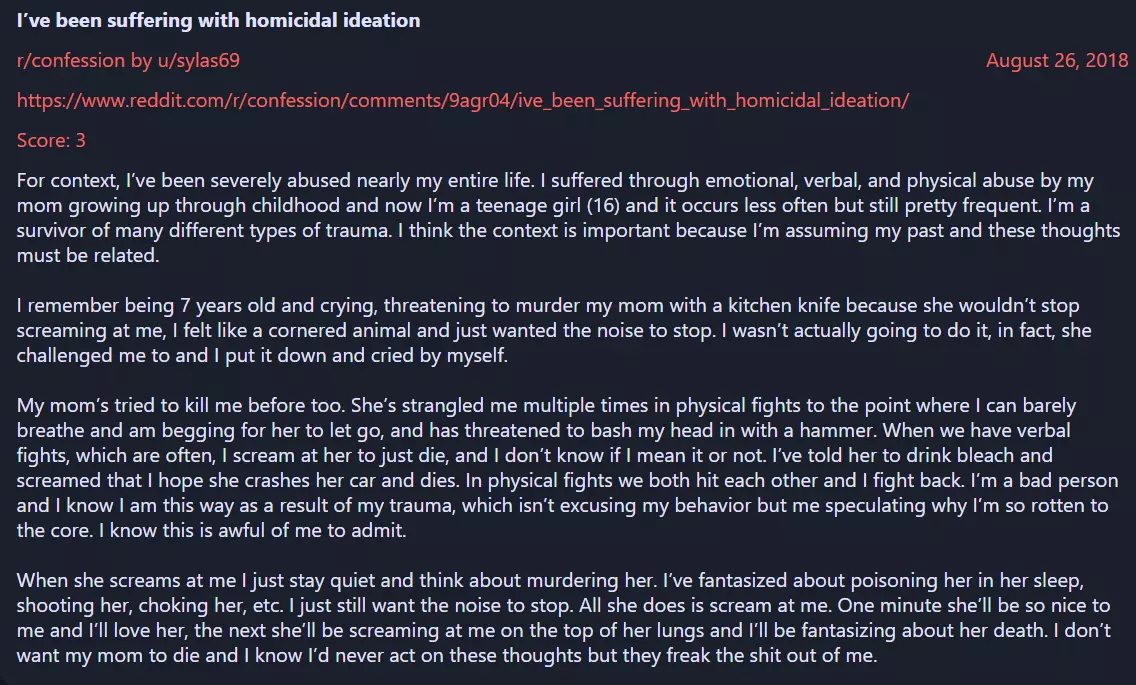Click the Score: 3 label
The width and height of the screenshot is (1136, 685).
click(51, 140)
